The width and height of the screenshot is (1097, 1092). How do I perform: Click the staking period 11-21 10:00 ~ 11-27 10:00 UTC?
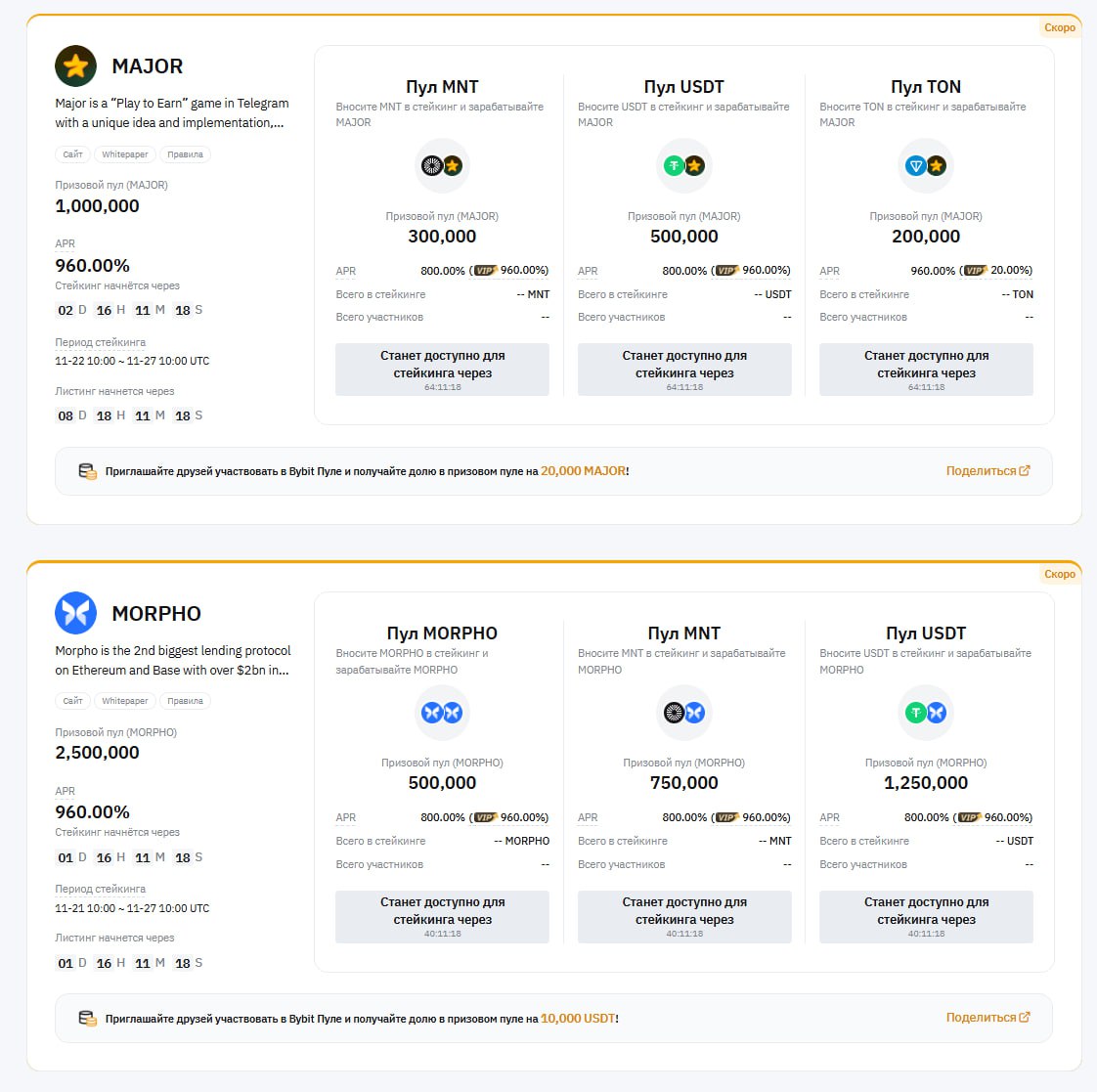pyautogui.click(x=132, y=908)
